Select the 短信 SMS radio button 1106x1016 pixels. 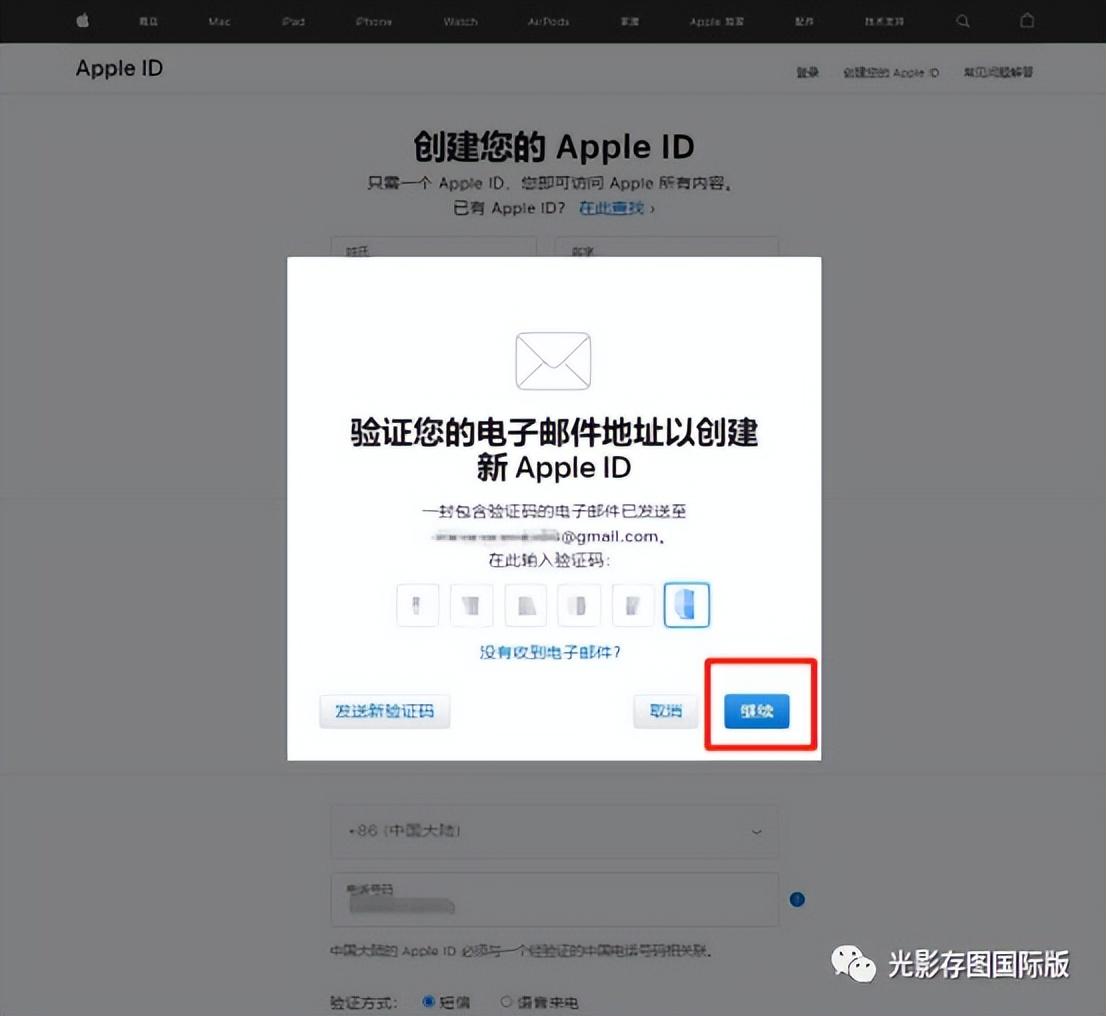[427, 1001]
